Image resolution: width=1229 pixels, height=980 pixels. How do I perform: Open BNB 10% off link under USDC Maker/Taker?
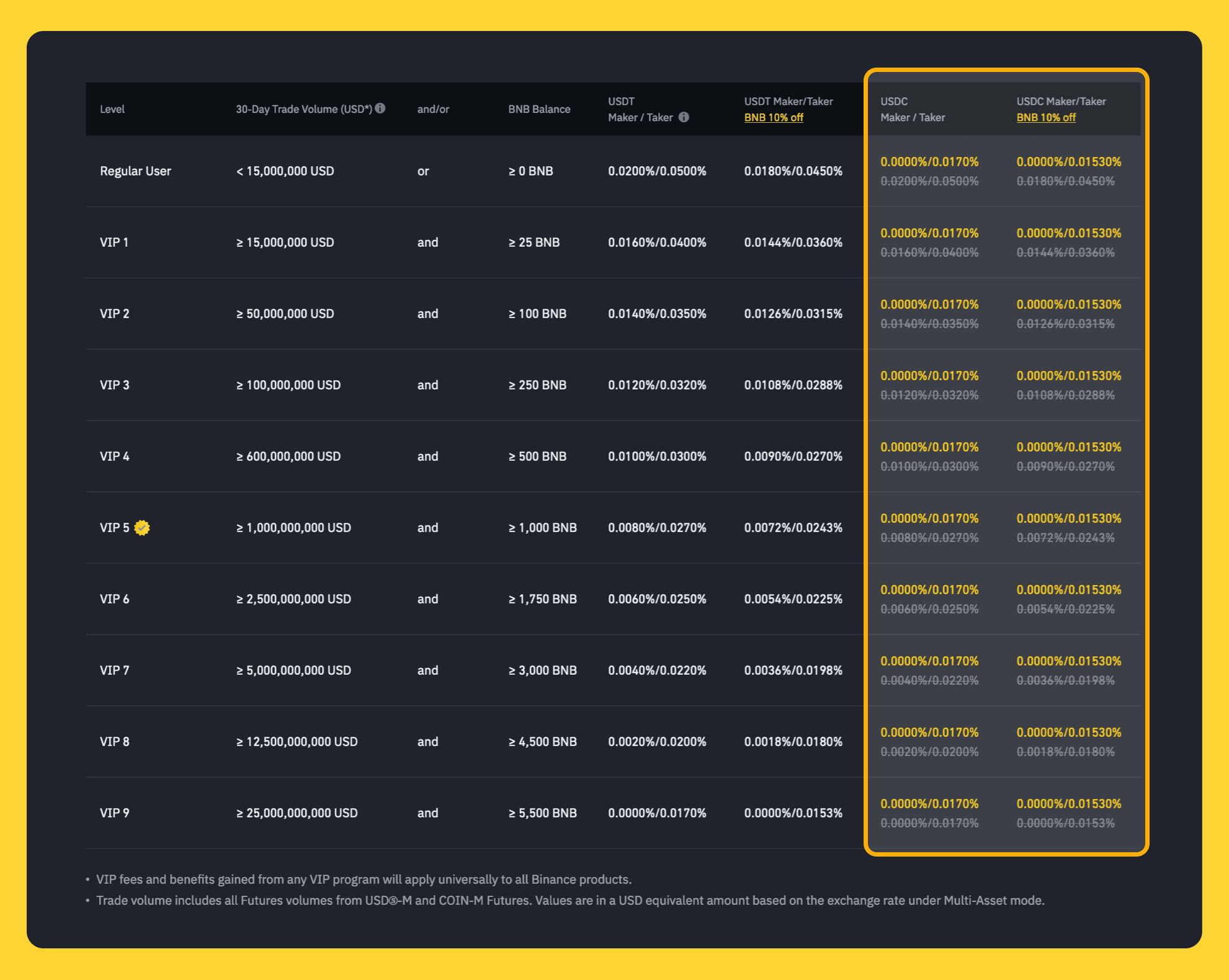tap(1045, 118)
